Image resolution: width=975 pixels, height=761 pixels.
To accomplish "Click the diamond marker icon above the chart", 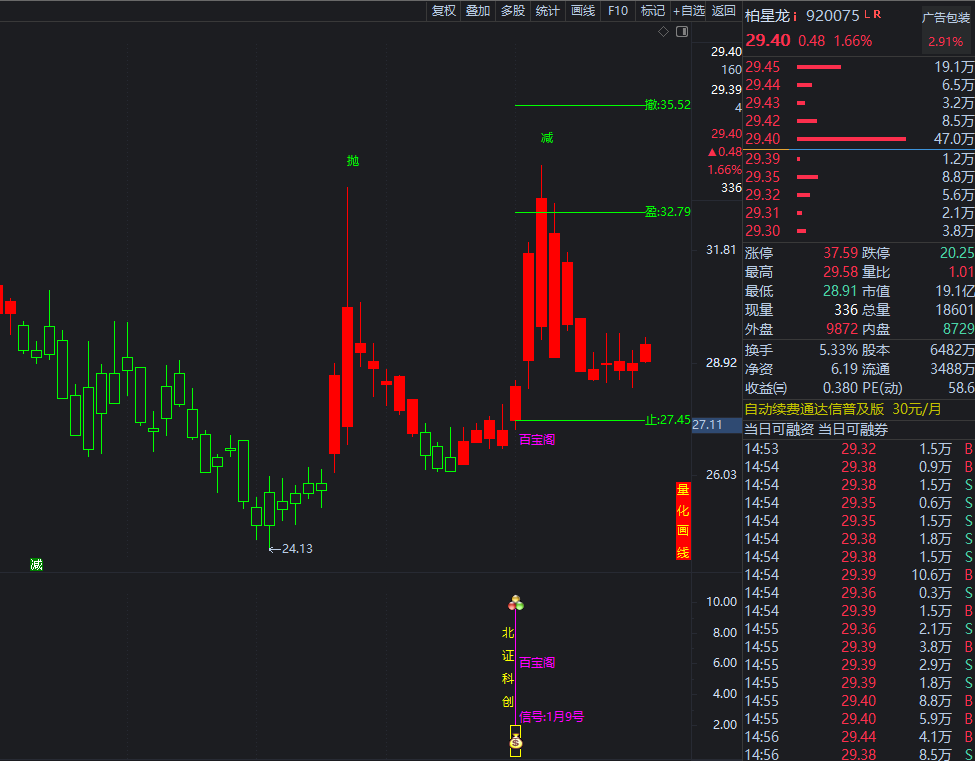I will (663, 32).
